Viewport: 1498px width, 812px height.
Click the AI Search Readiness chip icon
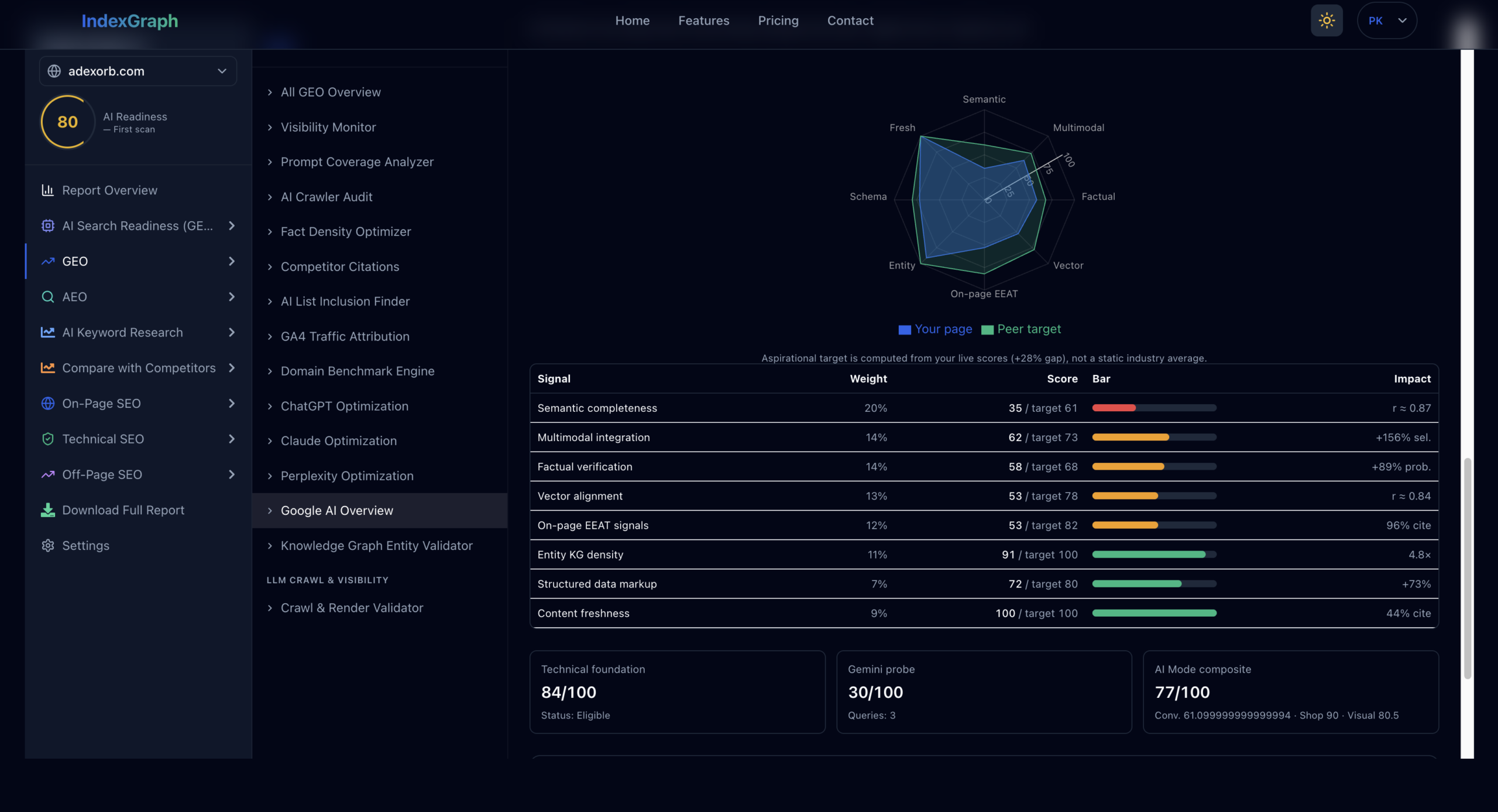coord(47,226)
